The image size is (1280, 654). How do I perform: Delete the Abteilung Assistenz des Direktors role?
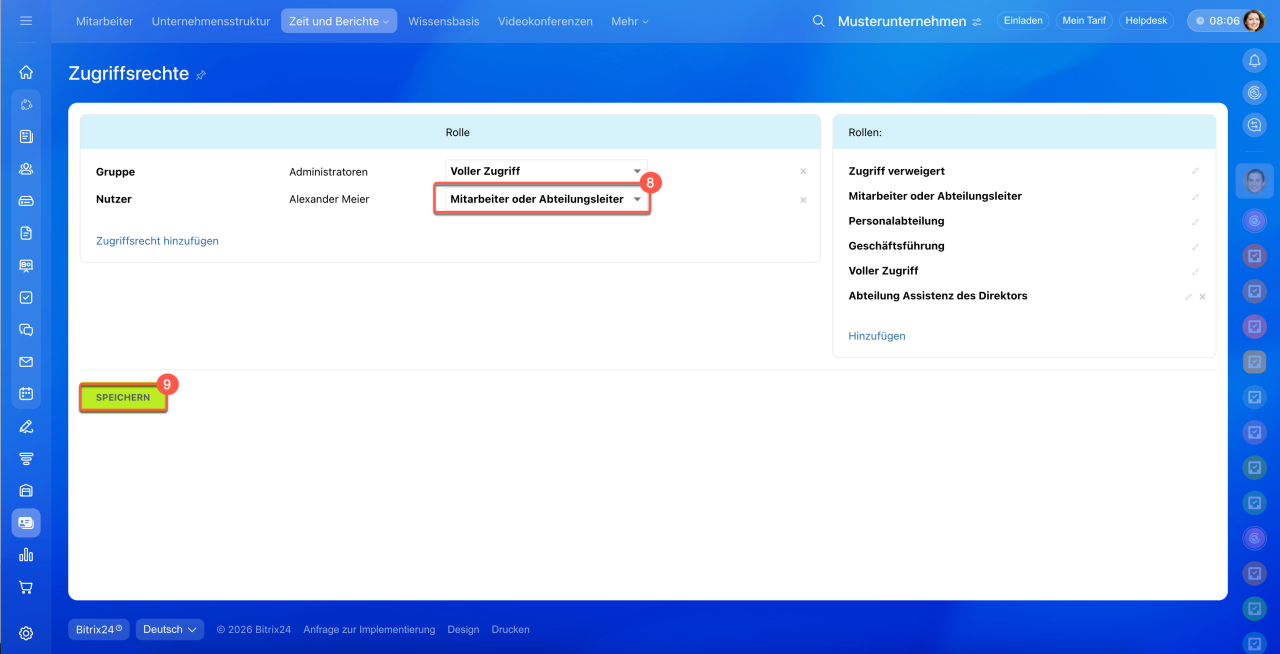[x=1202, y=297]
